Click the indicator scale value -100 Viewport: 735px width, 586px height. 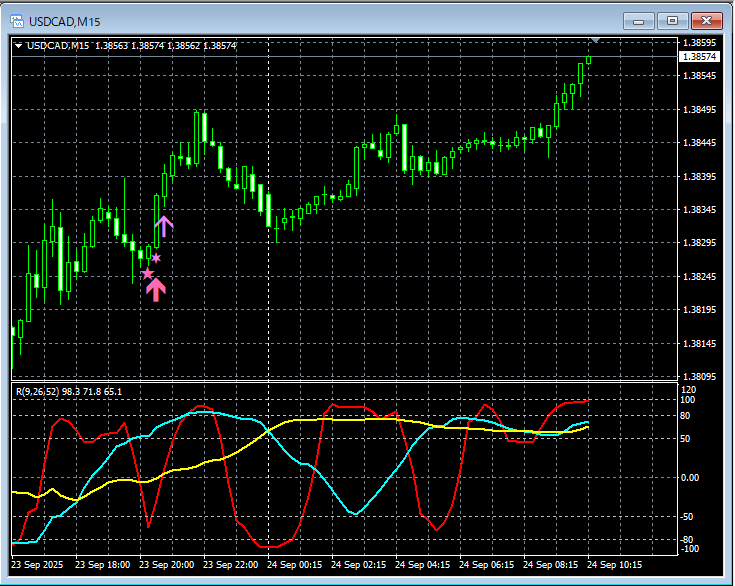click(689, 549)
